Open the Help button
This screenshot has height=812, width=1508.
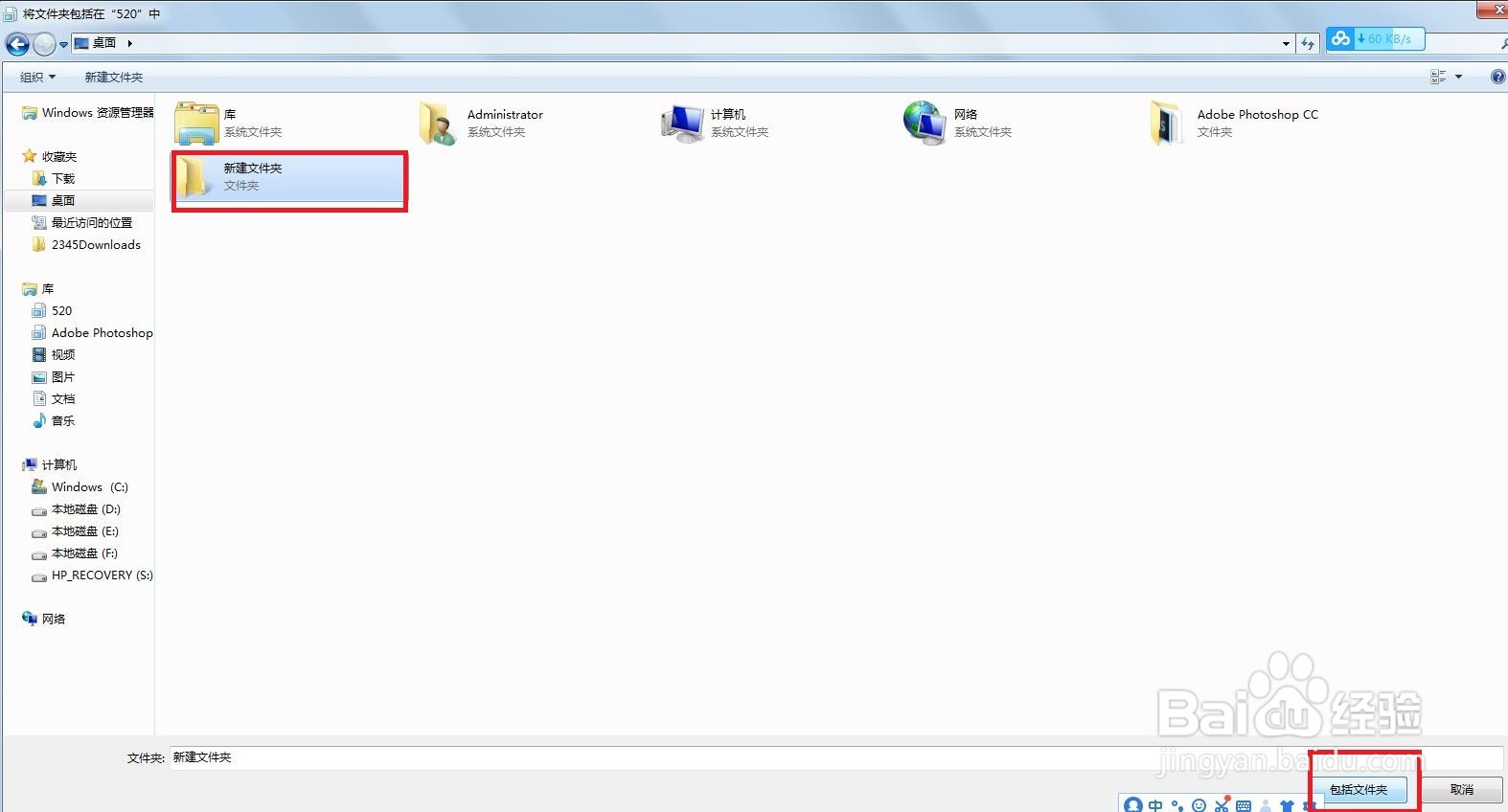pyautogui.click(x=1497, y=77)
